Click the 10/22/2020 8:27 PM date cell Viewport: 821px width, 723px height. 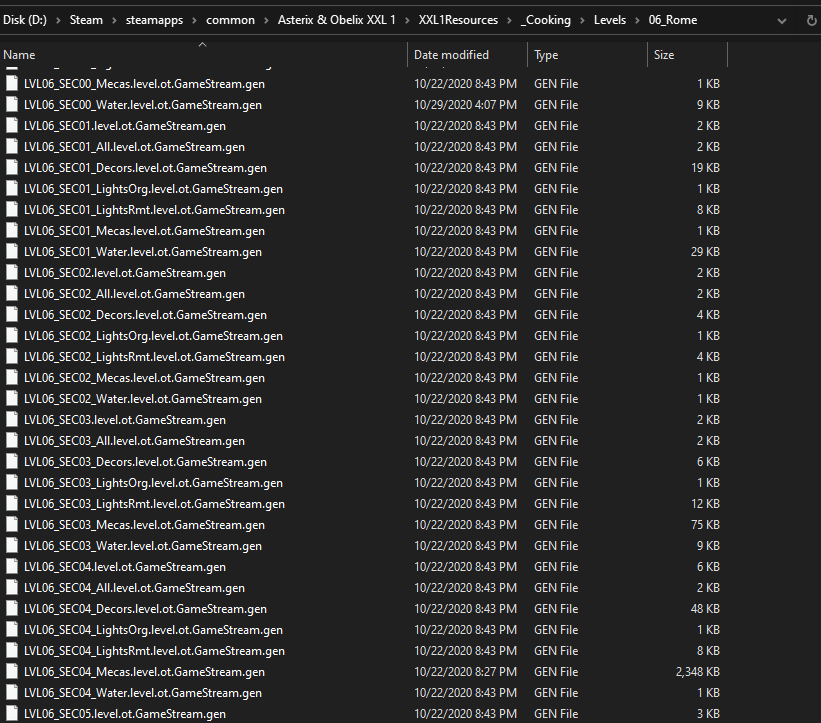[465, 672]
